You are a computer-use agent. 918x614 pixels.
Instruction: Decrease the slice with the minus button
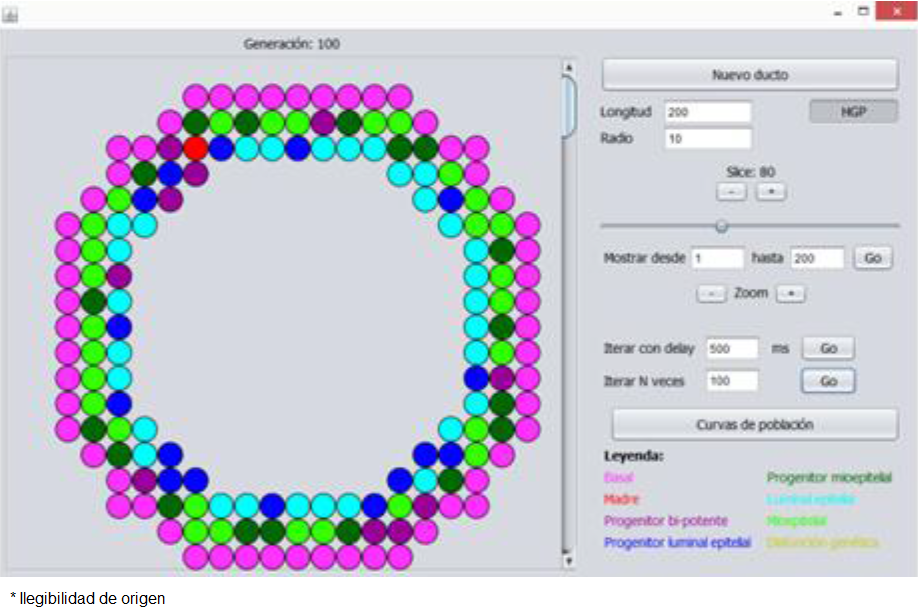731,192
